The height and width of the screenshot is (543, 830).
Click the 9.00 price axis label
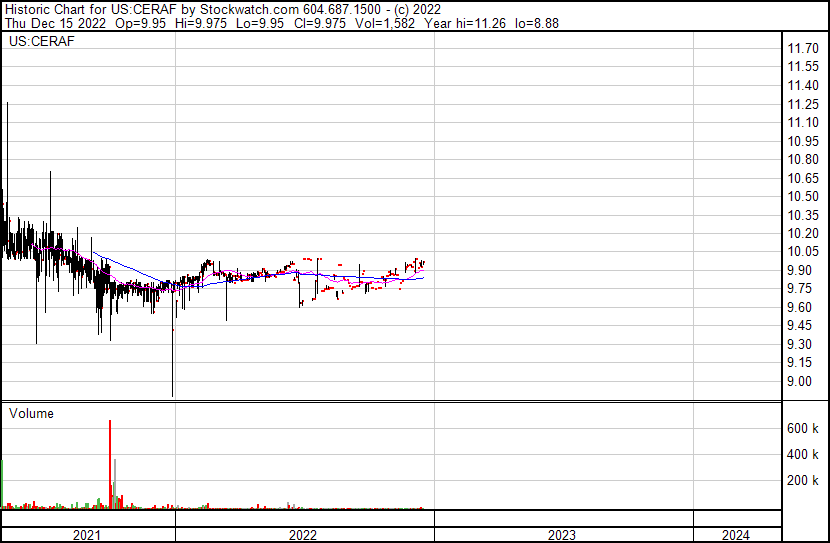pos(800,381)
